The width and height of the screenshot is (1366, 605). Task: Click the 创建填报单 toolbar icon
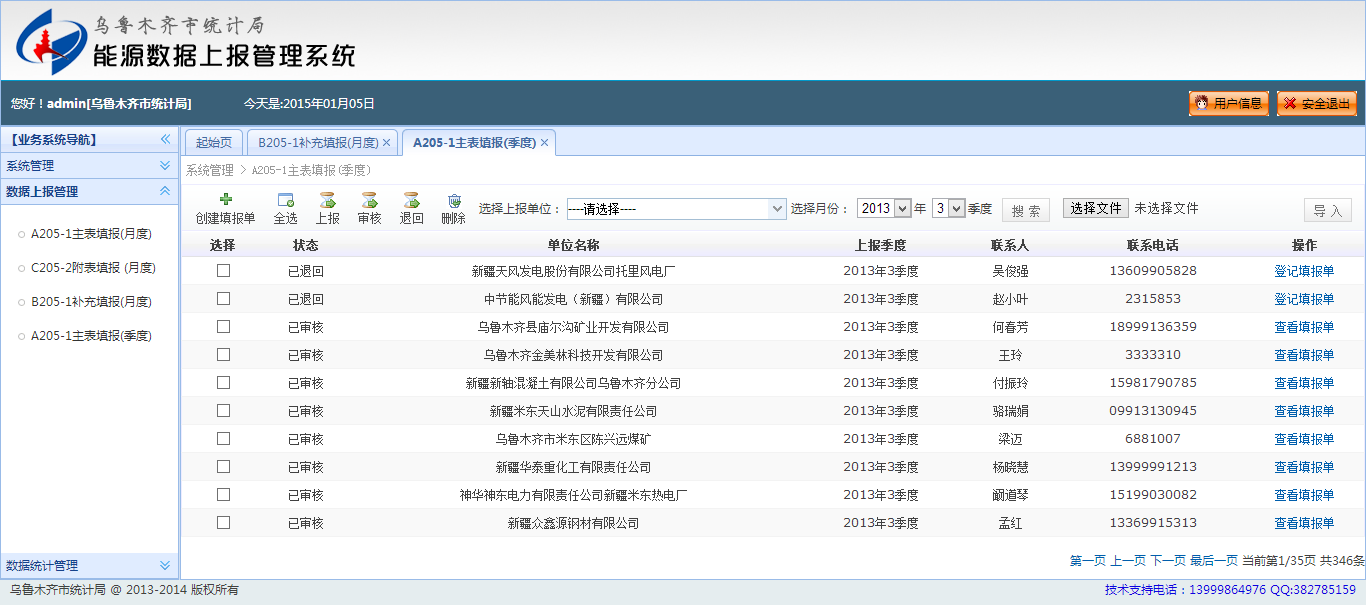tap(226, 200)
